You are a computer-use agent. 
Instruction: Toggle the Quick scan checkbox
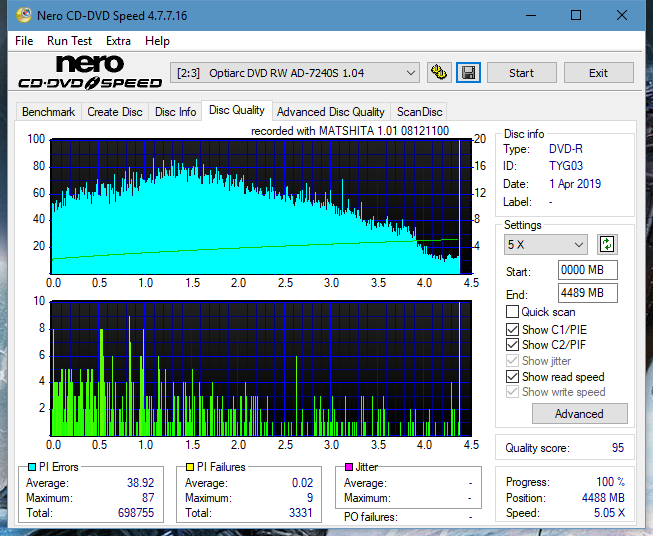[512, 312]
